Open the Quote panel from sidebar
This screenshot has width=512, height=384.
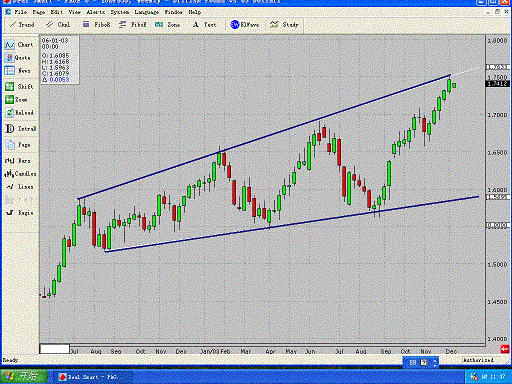point(19,58)
